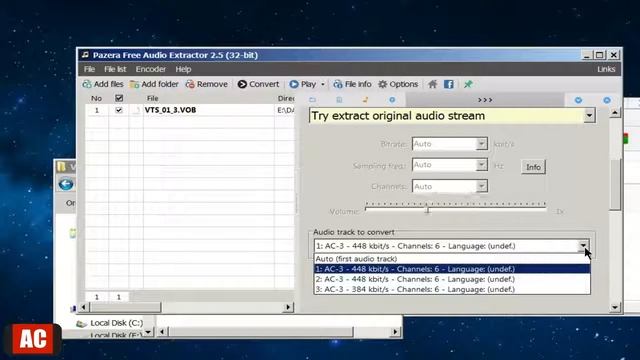640x360 pixels.
Task: Click the settings panel vertical scrollbar thumb
Action: click(x=615, y=185)
